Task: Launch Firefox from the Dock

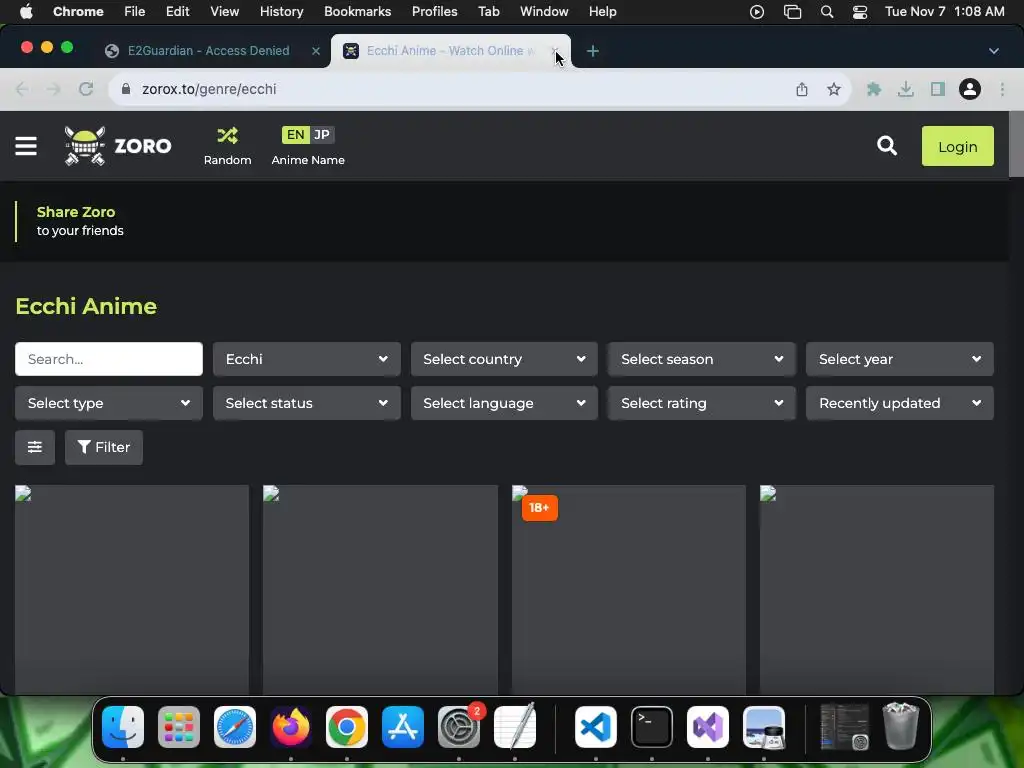Action: pos(291,727)
